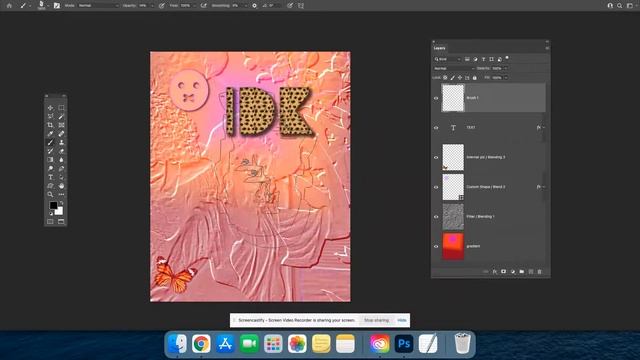Screen dimensions: 640x360
Task: Select the Gradient tool
Action: tap(50, 160)
